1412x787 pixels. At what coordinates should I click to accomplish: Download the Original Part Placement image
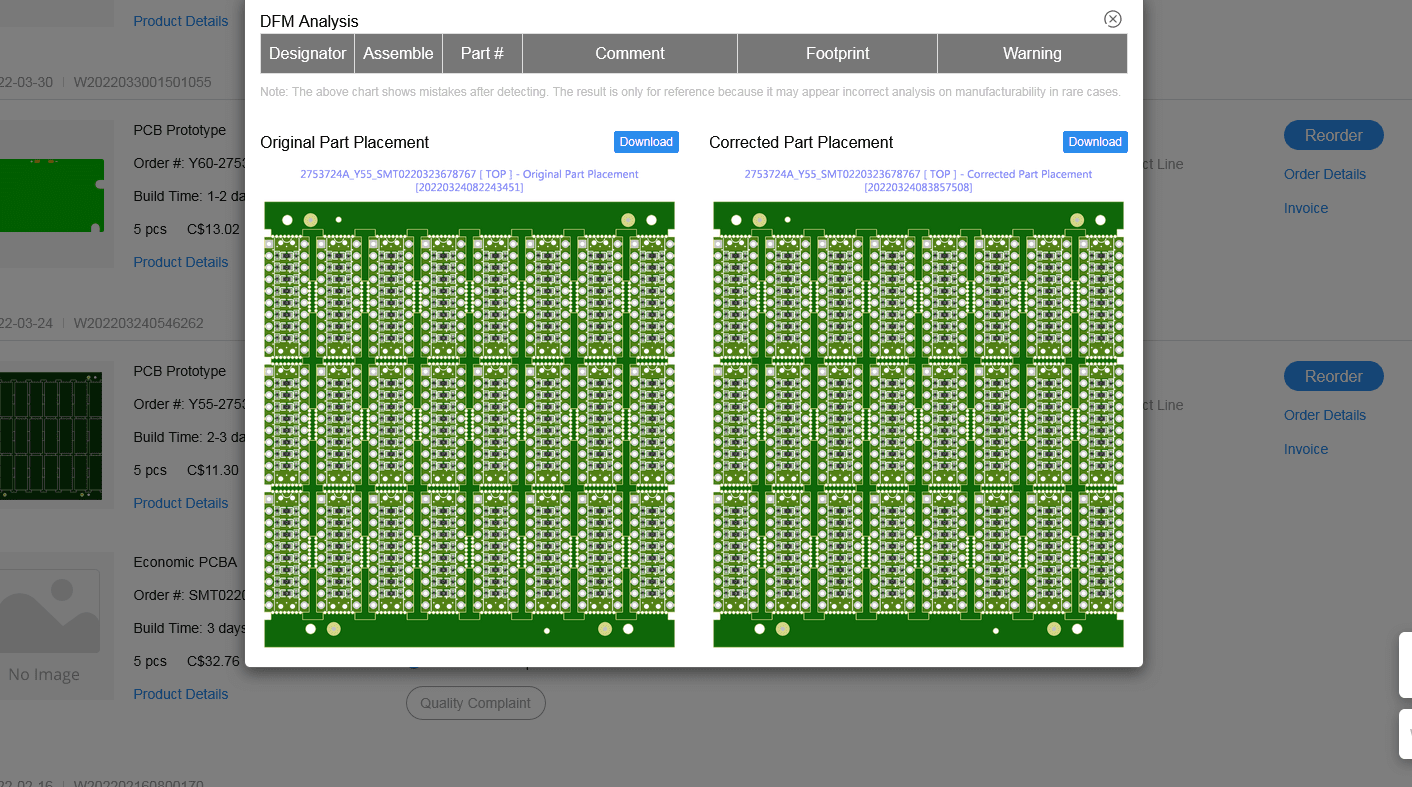pos(646,142)
